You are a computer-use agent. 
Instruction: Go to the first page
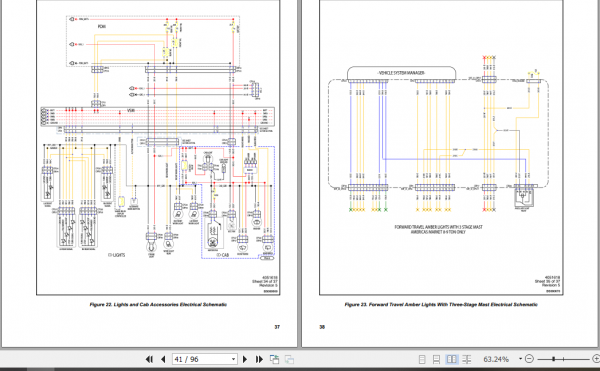[x=149, y=359]
